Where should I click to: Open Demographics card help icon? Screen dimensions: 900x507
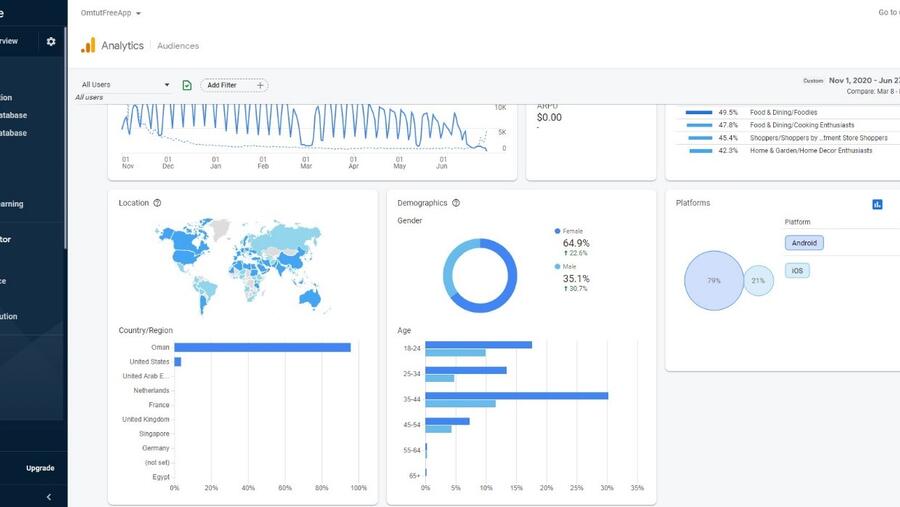click(456, 203)
